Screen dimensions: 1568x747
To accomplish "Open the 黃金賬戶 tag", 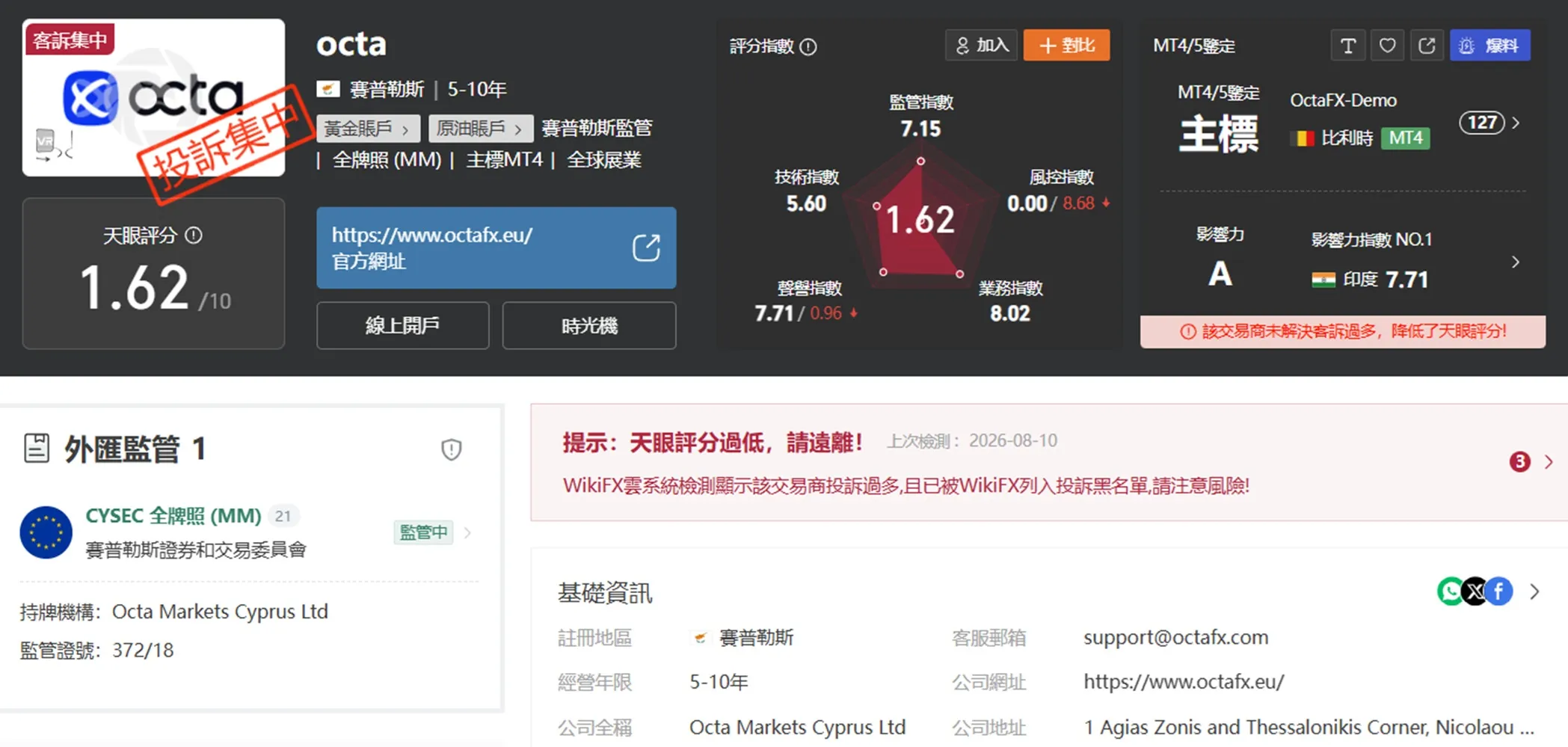I will [x=368, y=129].
